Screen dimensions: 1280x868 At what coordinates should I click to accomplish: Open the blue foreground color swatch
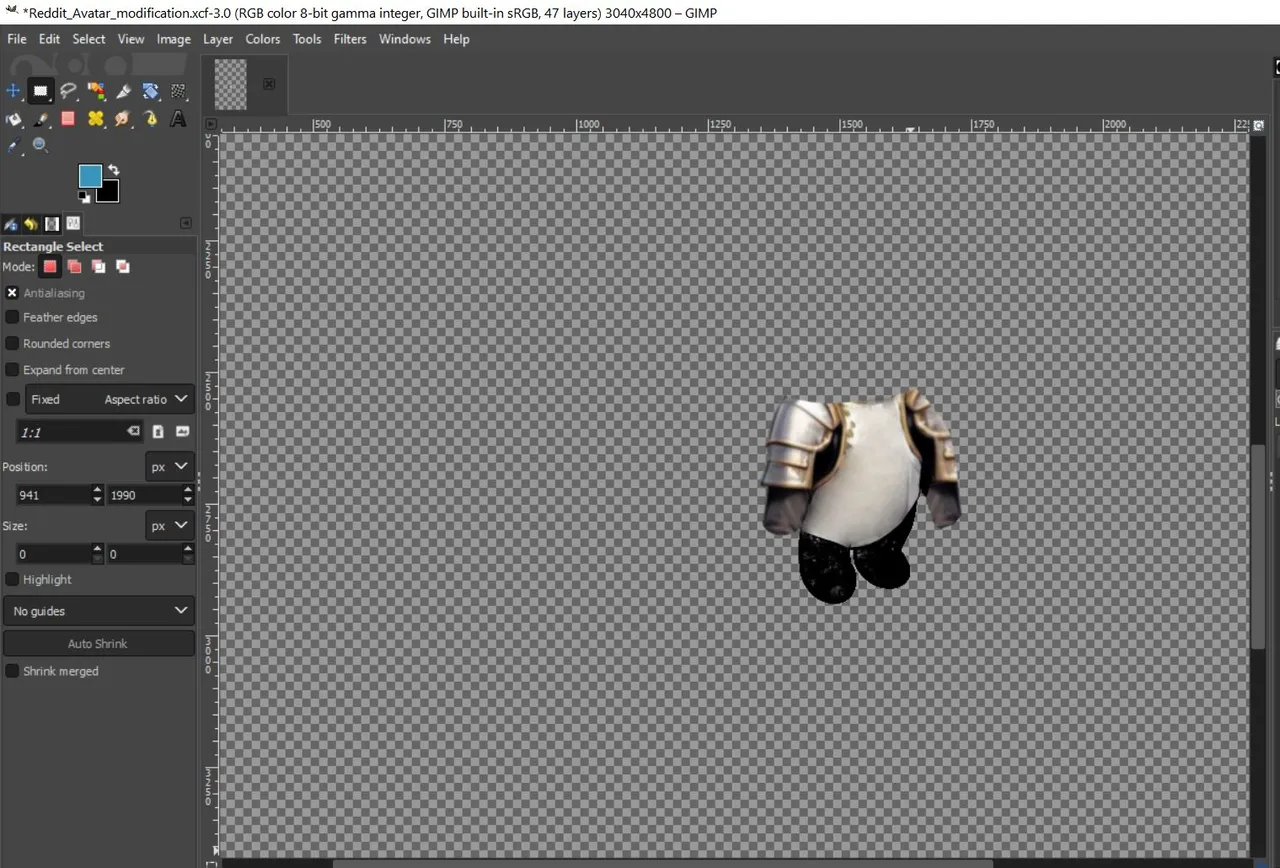point(89,176)
